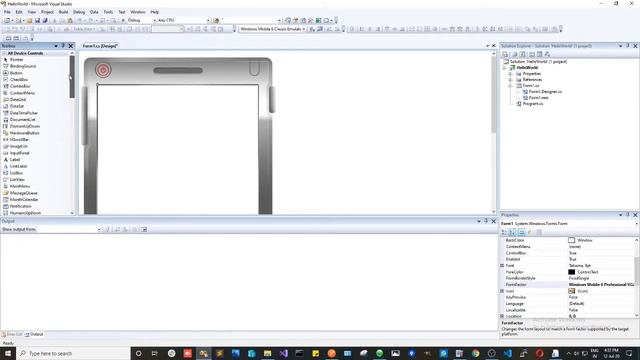The image size is (640, 360).
Task: Open the Build menu
Action: (x=63, y=12)
